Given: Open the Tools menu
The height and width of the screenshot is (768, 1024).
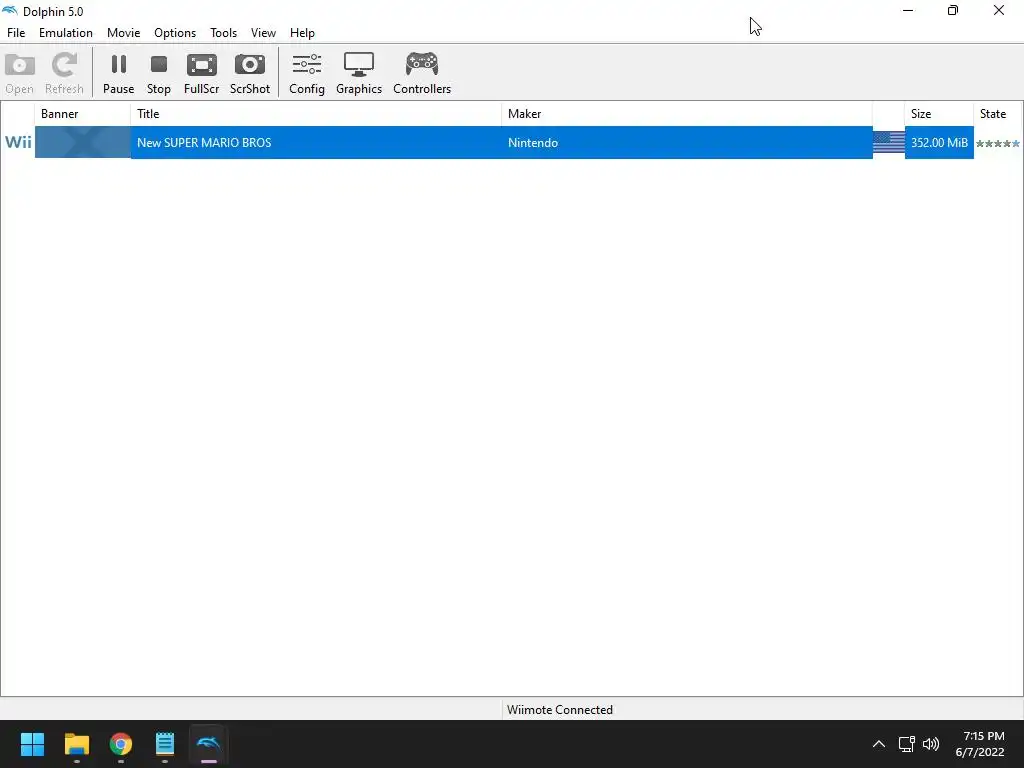Looking at the screenshot, I should click(x=223, y=33).
